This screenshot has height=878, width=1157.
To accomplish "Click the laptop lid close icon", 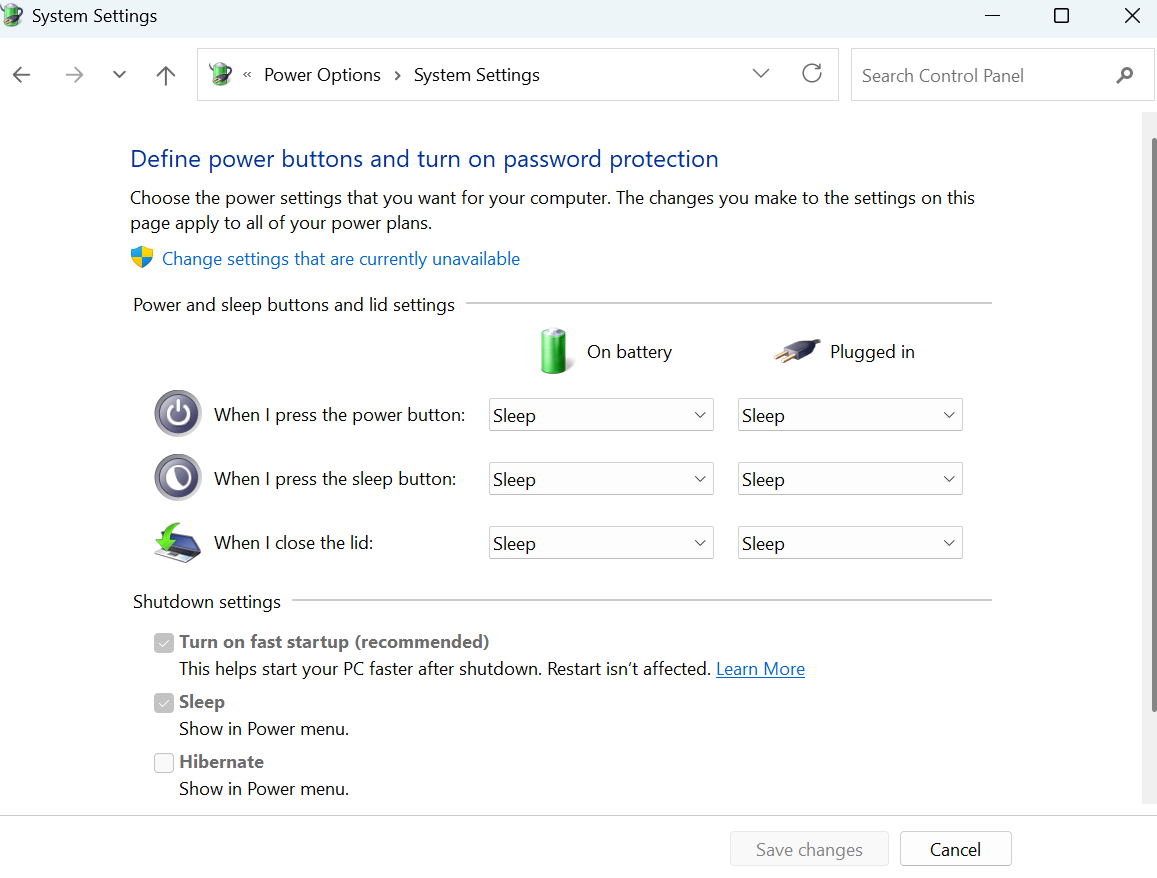I will point(178,542).
